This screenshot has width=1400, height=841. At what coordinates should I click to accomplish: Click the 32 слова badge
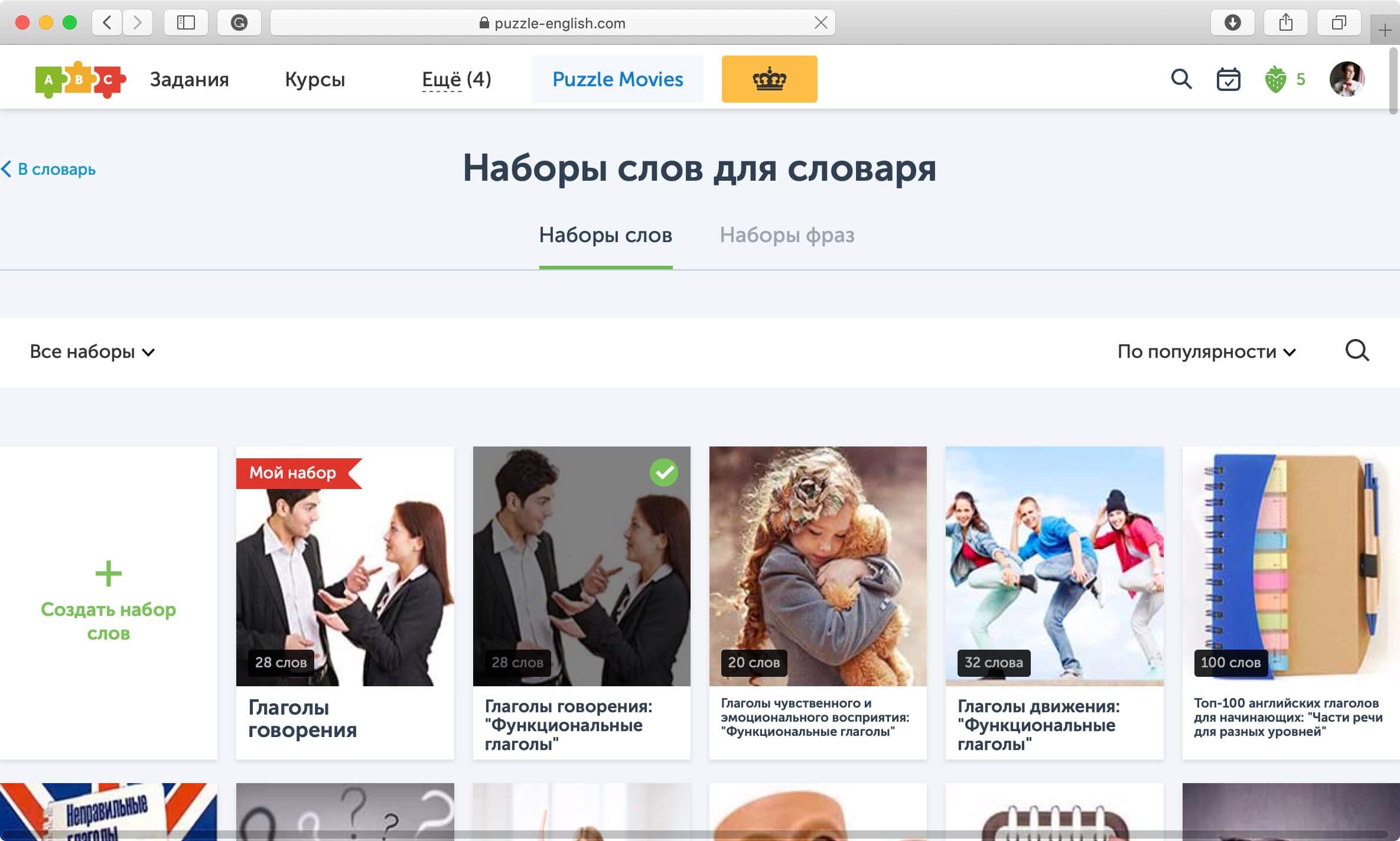pos(994,663)
